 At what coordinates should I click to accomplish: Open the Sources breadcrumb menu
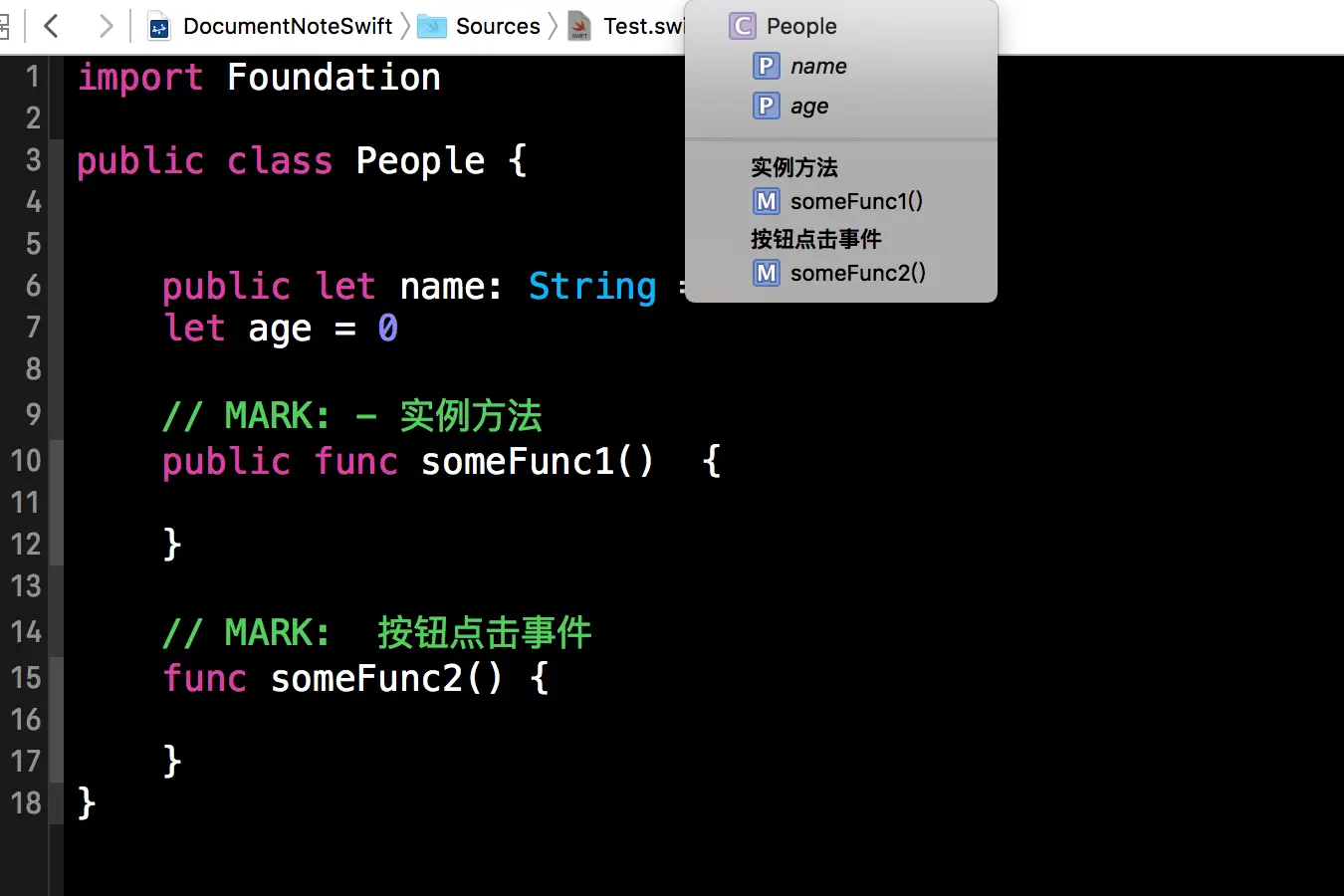pos(498,26)
